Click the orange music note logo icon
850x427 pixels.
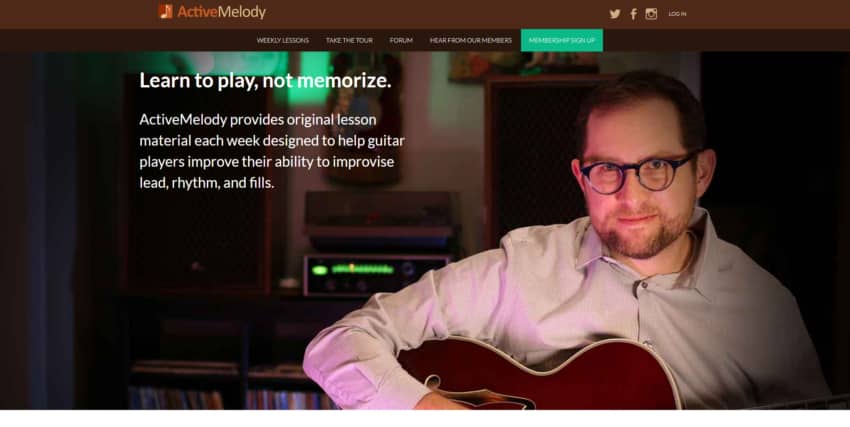tap(166, 11)
